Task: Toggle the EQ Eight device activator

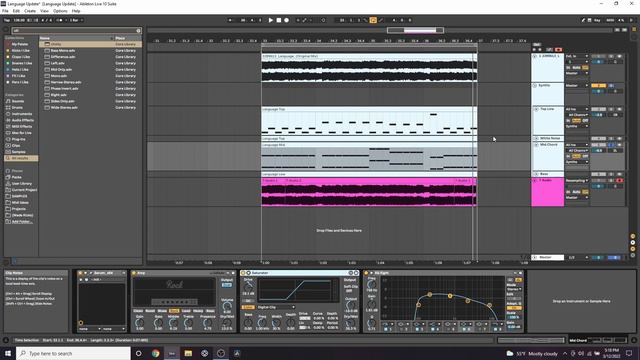Action: [x=366, y=273]
